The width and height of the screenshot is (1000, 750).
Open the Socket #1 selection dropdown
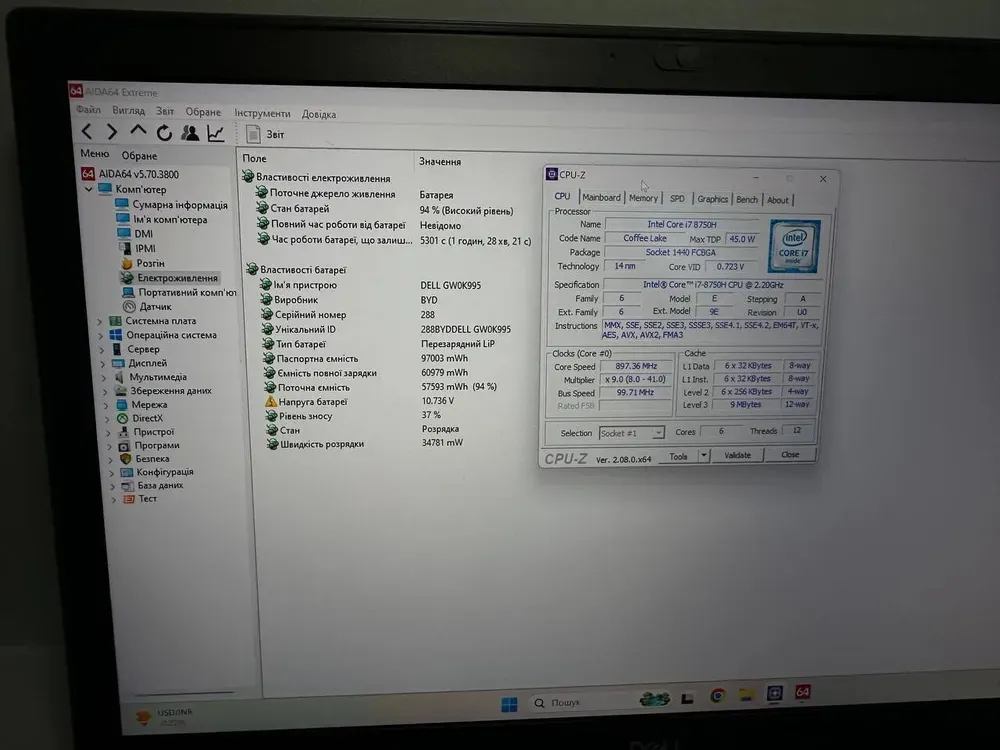[632, 433]
